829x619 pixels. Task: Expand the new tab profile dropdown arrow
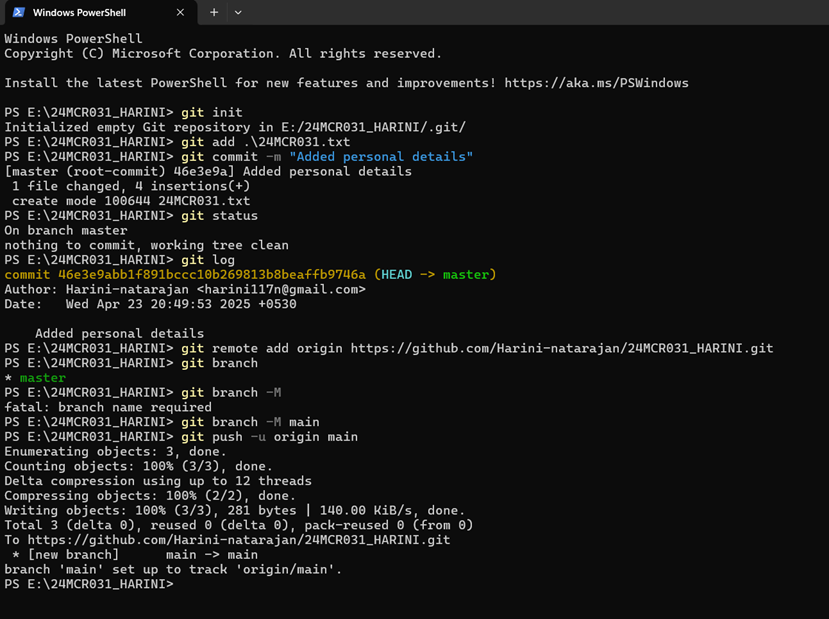coord(238,12)
